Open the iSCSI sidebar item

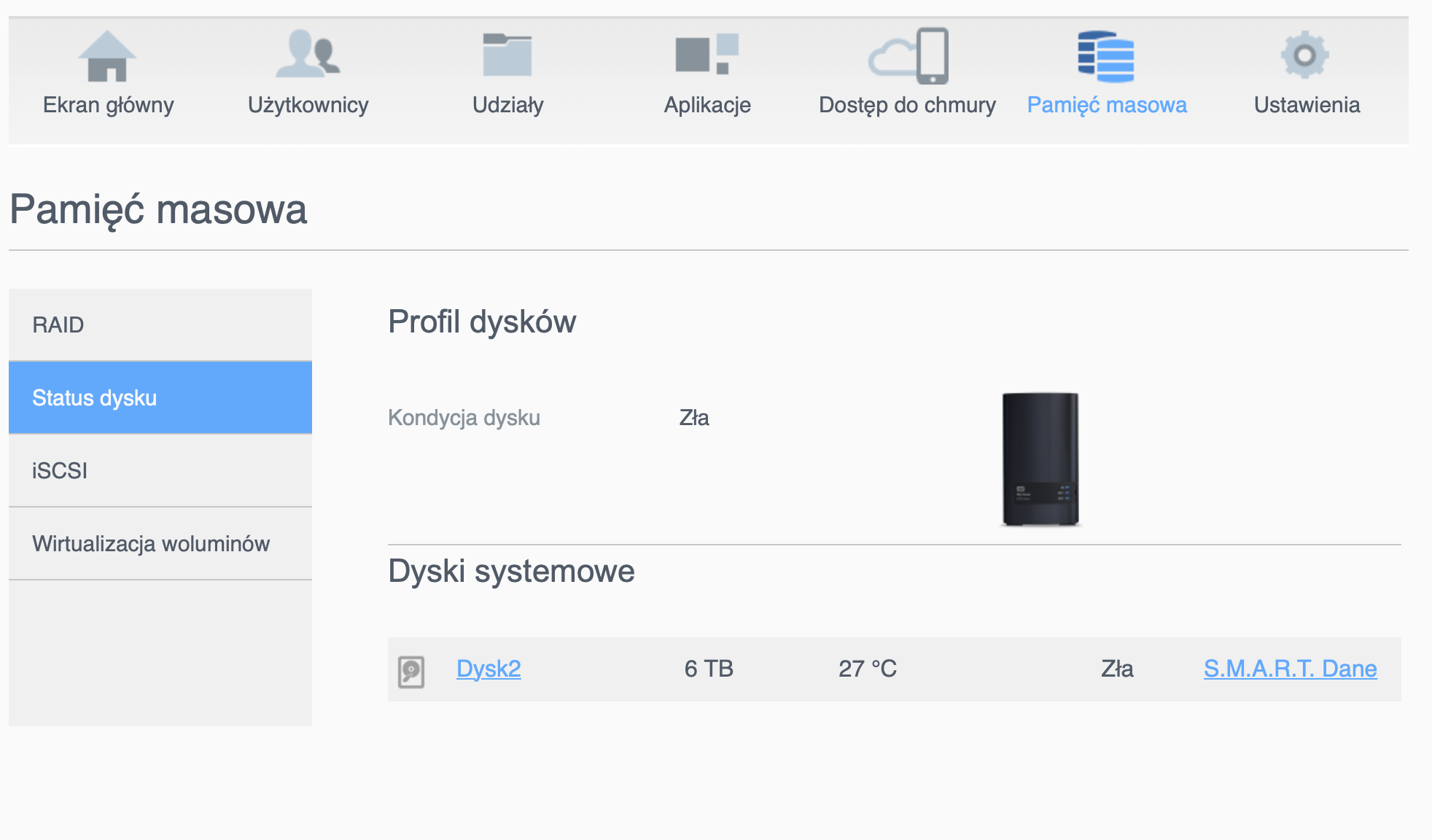[160, 470]
